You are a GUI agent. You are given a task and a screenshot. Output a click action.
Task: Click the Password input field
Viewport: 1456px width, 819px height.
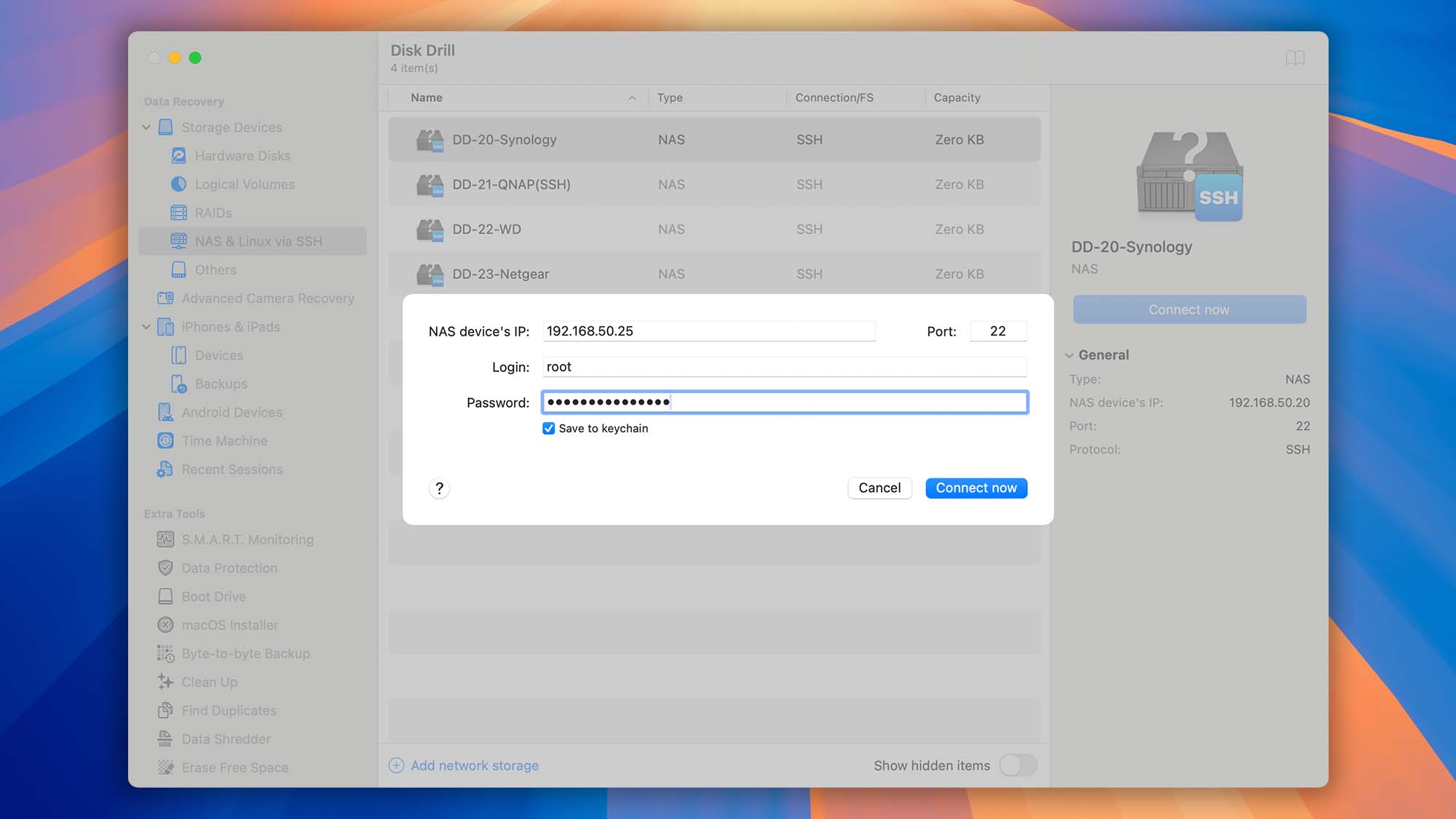[x=785, y=403]
